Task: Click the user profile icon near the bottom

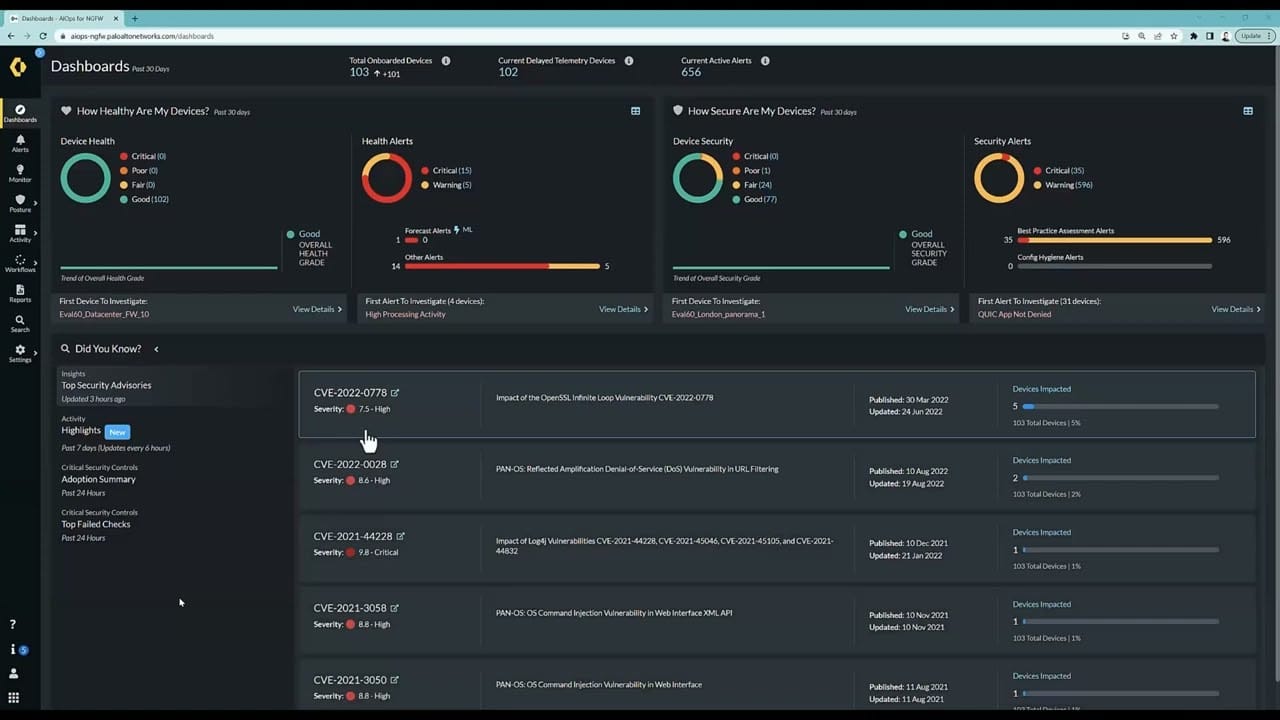Action: tap(12, 672)
